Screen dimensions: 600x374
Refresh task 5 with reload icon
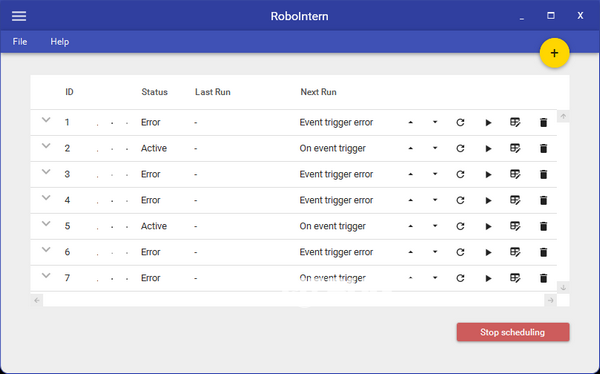[x=460, y=226]
